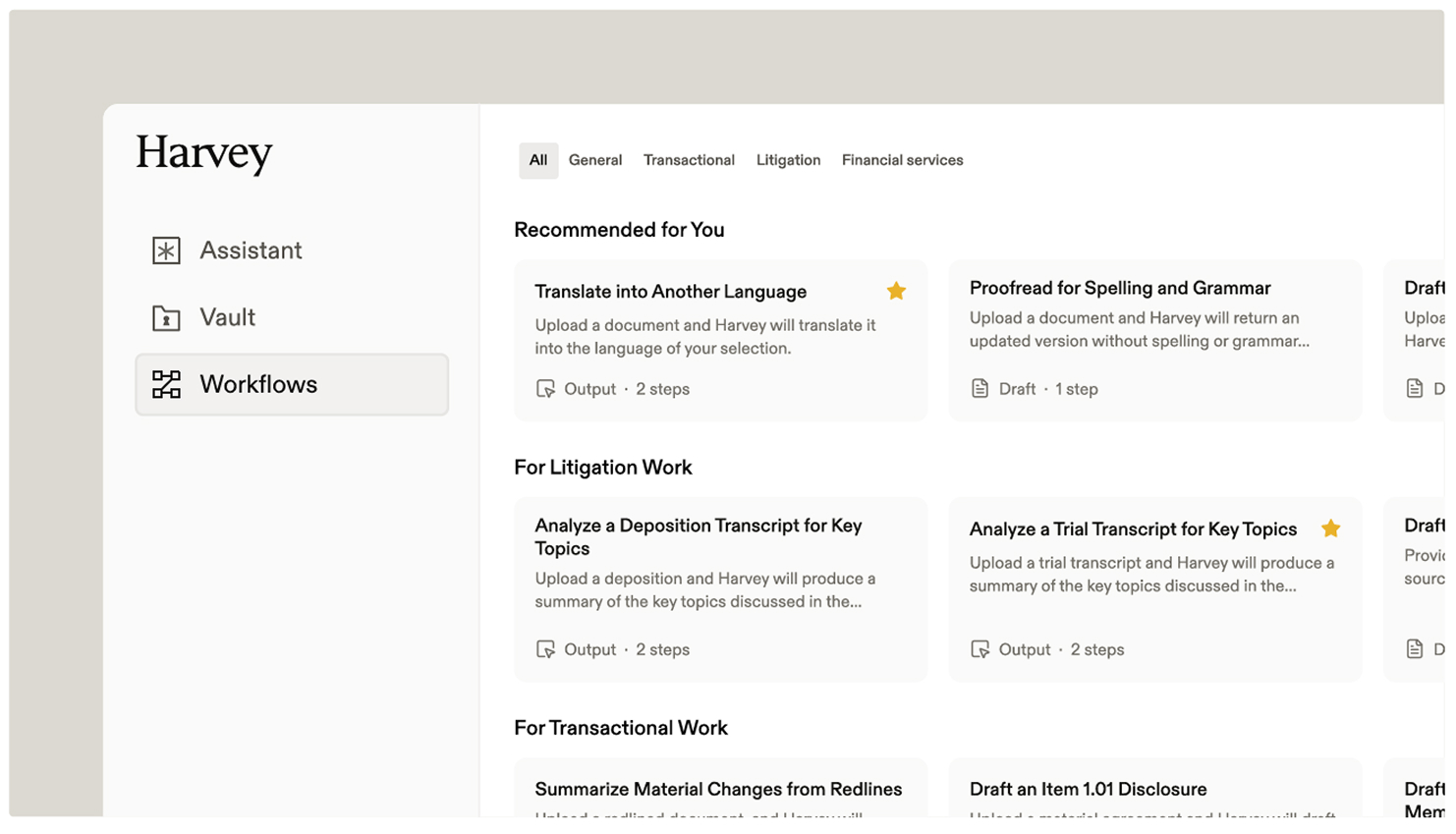Click Output icon on Deposition Transcript card

point(545,649)
